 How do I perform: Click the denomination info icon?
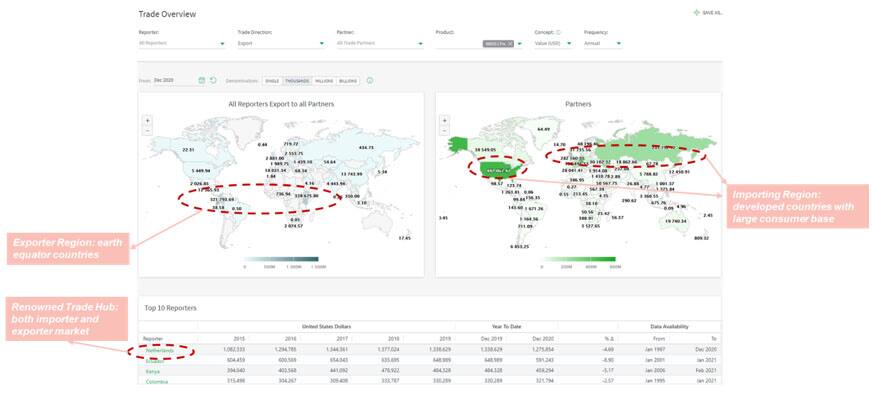click(x=370, y=81)
